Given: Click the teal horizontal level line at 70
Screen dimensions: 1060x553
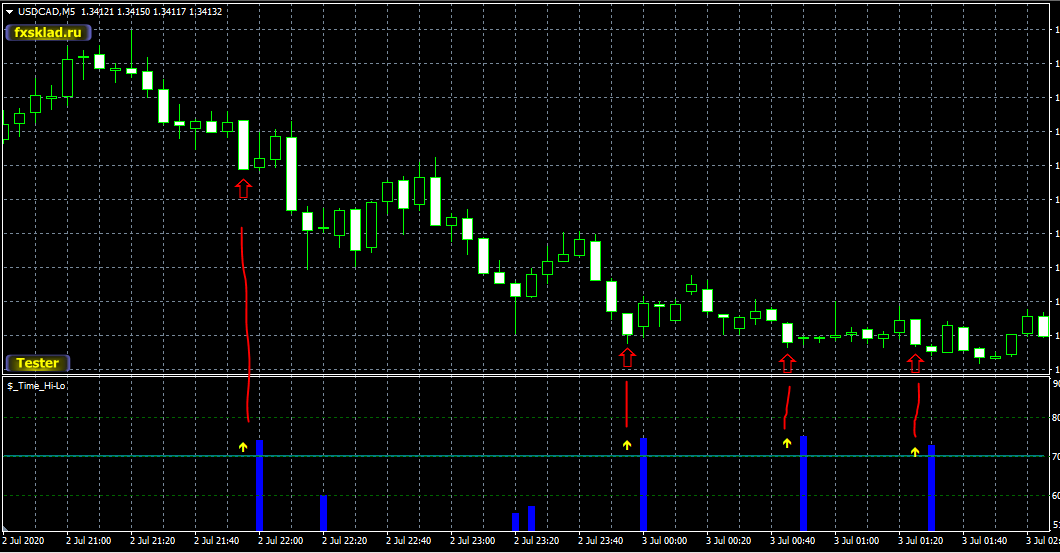Looking at the screenshot, I should tap(524, 456).
